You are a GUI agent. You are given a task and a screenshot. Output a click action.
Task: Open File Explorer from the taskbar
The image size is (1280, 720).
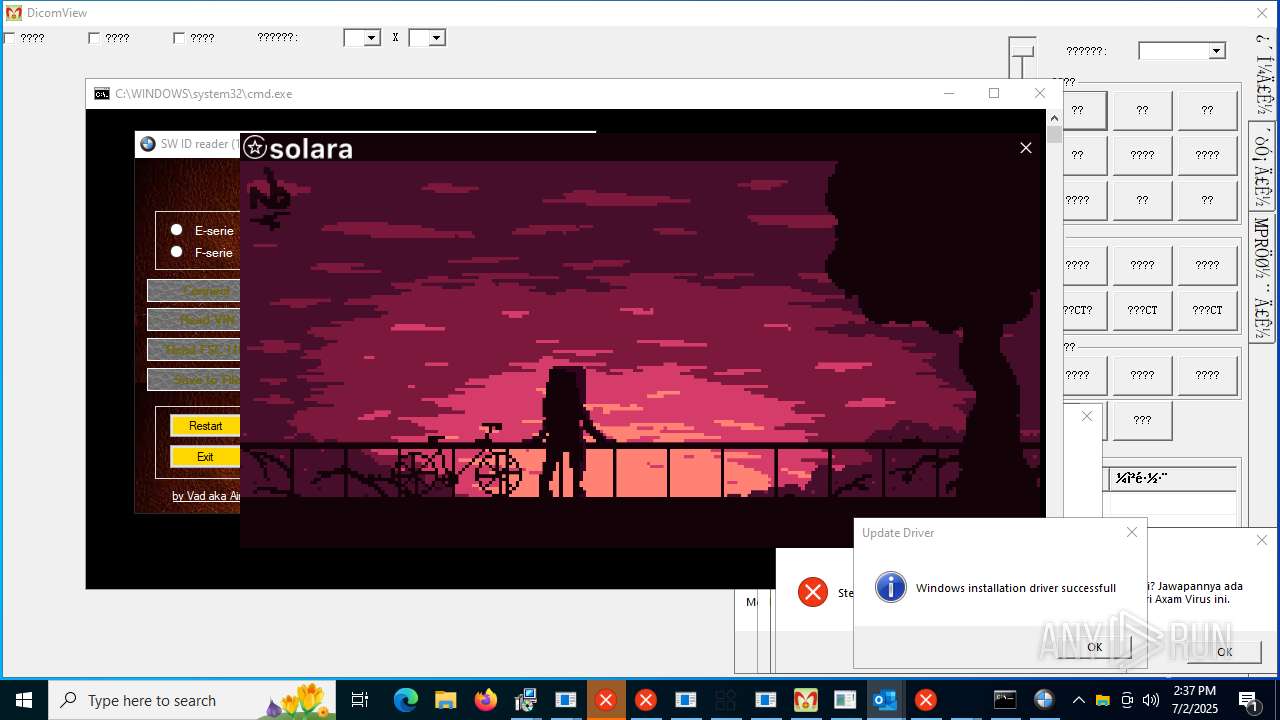[446, 700]
